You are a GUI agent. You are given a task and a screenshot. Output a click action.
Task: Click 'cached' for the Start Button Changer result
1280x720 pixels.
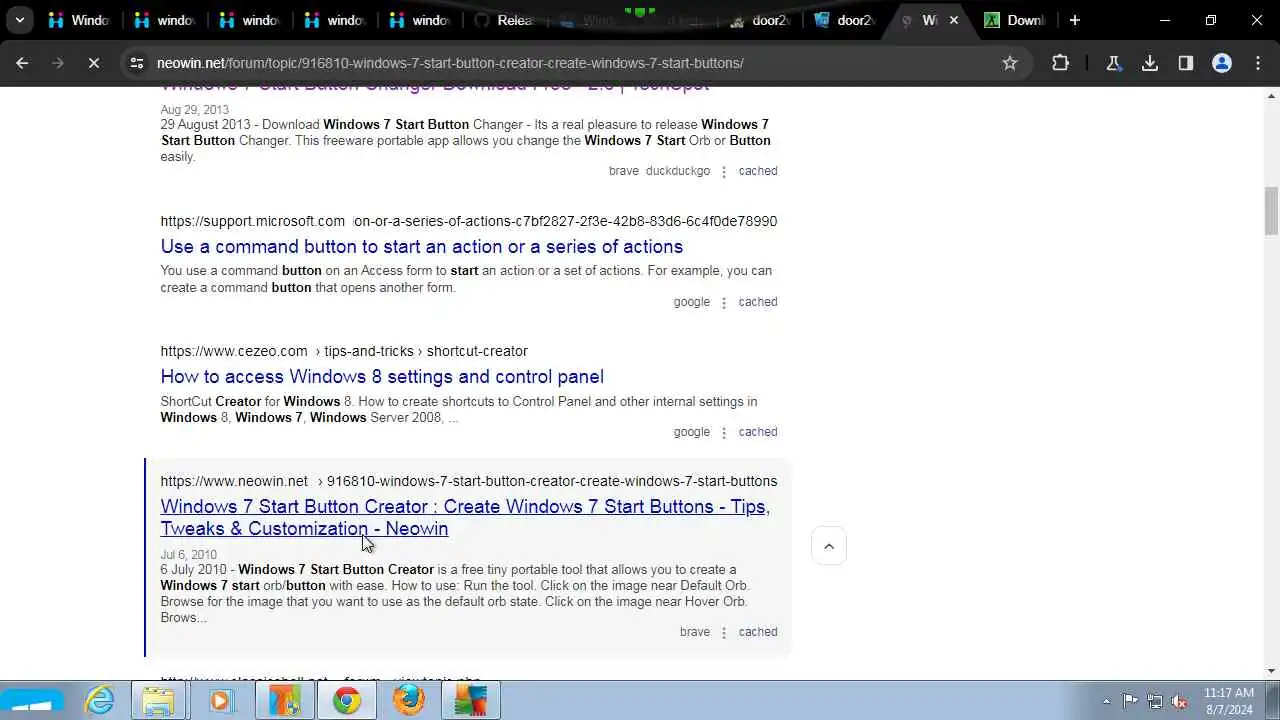(758, 171)
